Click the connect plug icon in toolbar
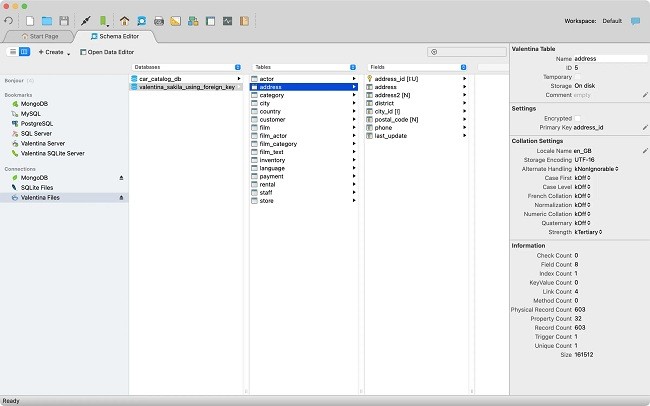This screenshot has height=406, width=650. (x=86, y=20)
